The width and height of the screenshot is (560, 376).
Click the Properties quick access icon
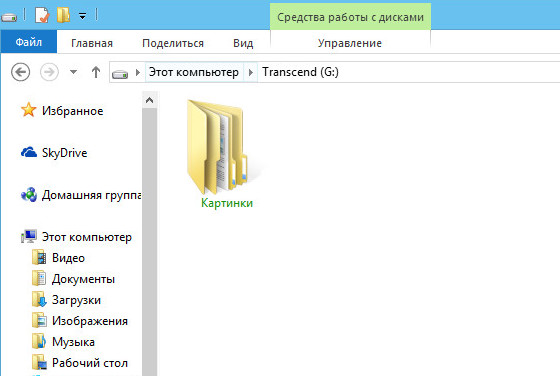(42, 15)
